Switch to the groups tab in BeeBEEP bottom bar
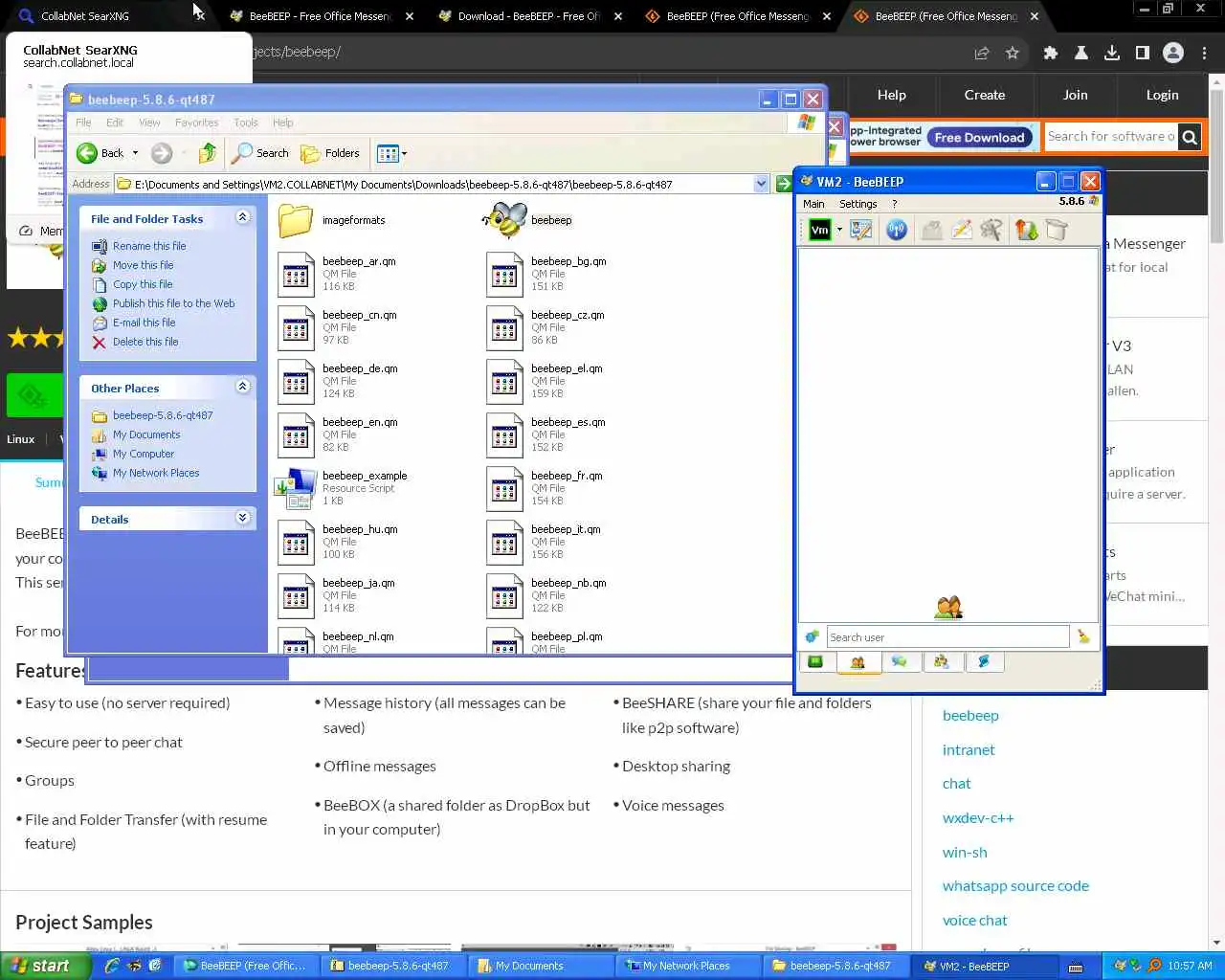 942,662
